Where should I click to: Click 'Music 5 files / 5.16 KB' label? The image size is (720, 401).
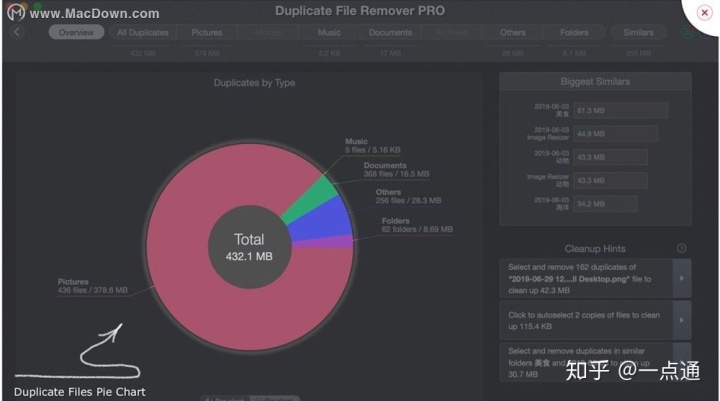(372, 146)
